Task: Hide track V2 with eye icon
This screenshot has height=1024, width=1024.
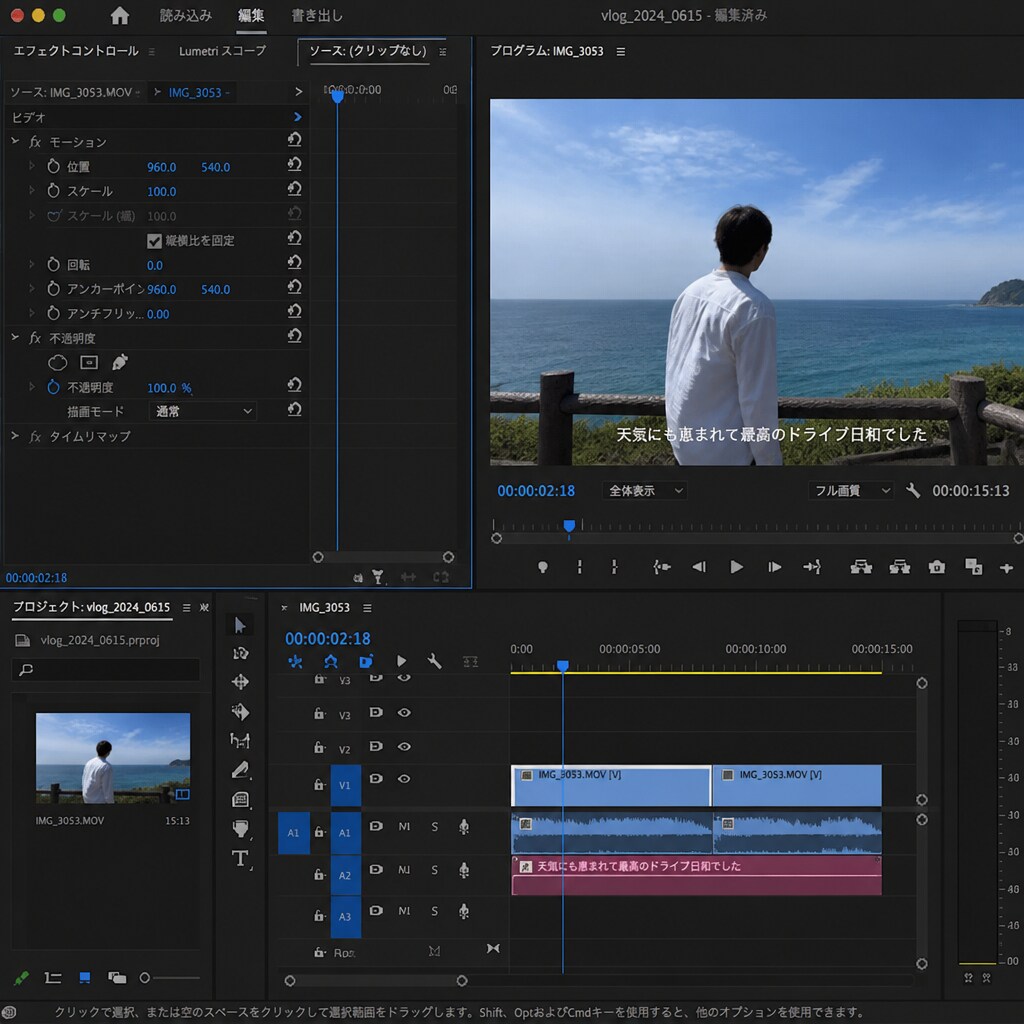Action: point(404,746)
